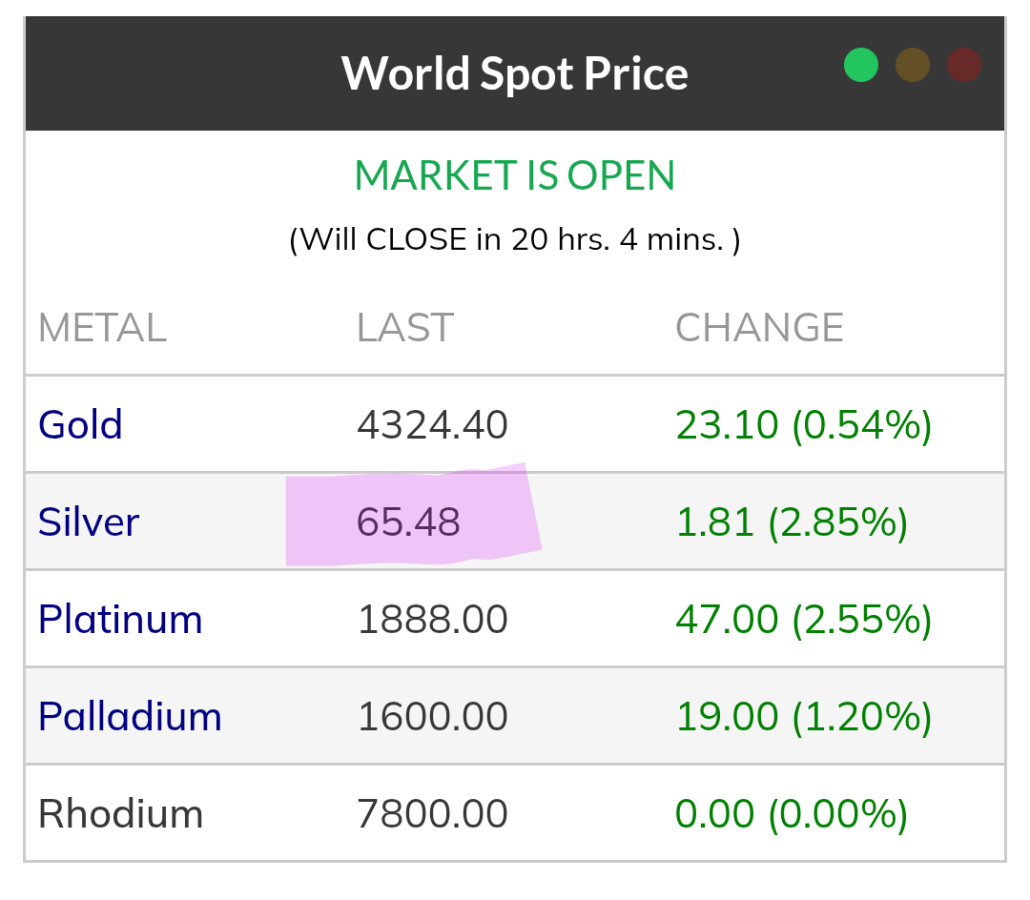Image resolution: width=1030 pixels, height=900 pixels.
Task: Click the Palladium last price 1600.00
Action: pyautogui.click(x=432, y=717)
